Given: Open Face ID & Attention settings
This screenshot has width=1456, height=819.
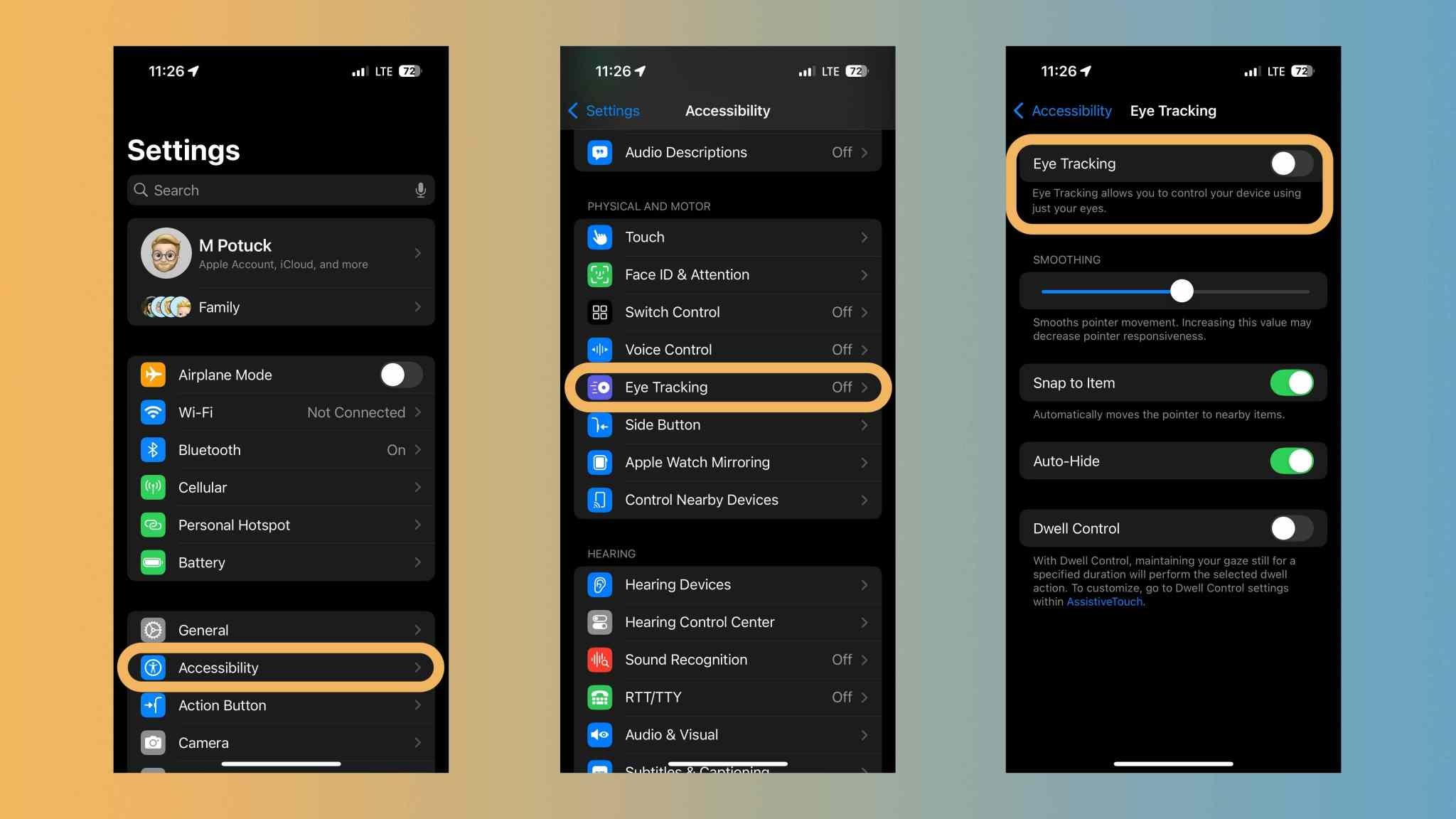Looking at the screenshot, I should point(727,274).
